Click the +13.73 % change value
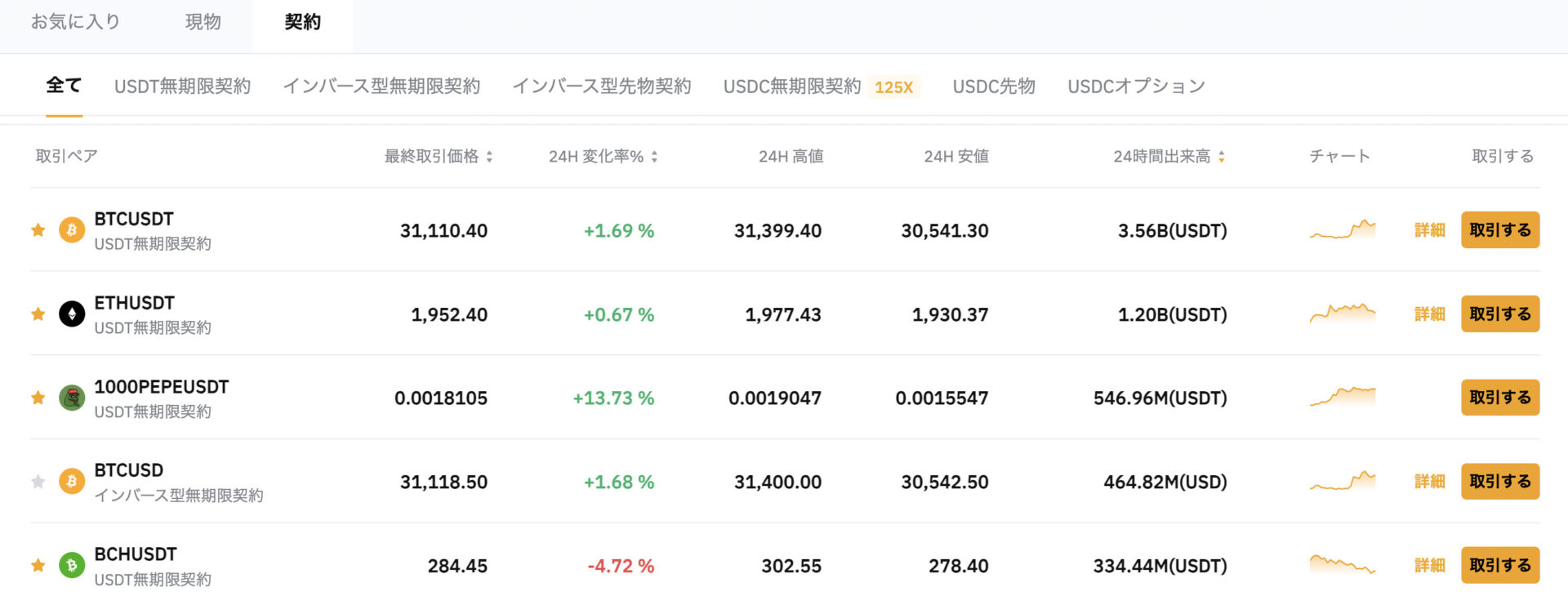Screen dimensions: 1568x605 tap(613, 398)
